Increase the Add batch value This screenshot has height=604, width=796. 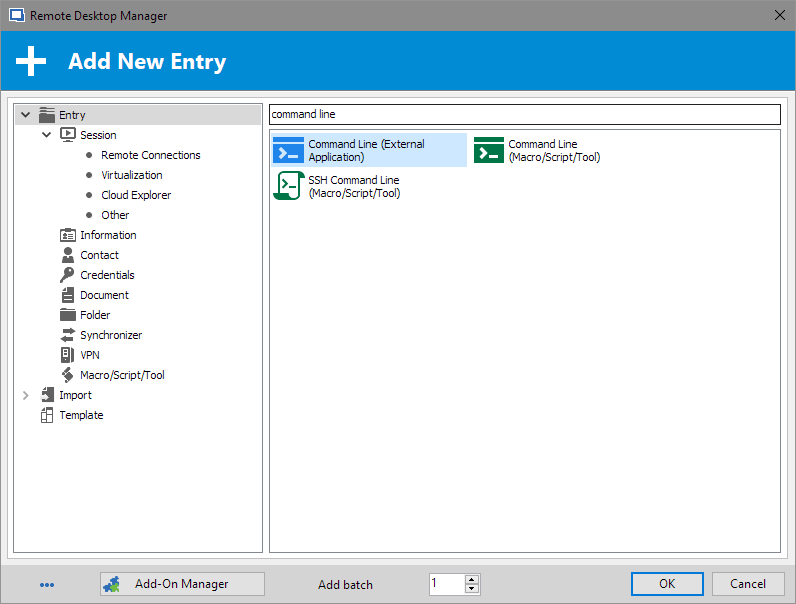[472, 579]
